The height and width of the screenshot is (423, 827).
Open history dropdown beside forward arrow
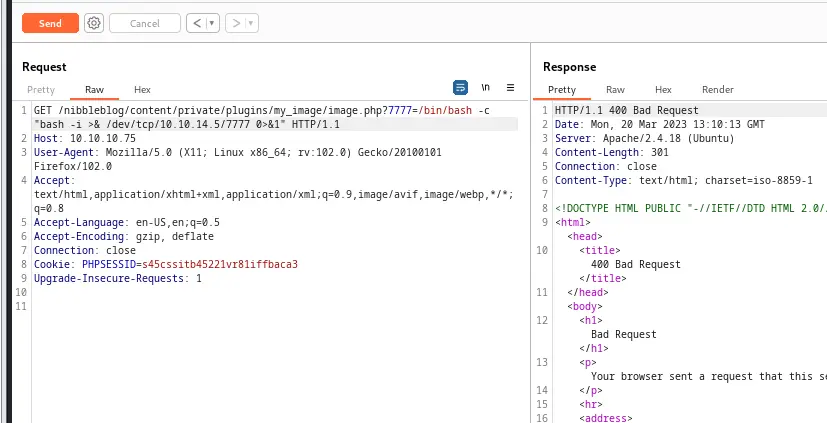coord(251,23)
